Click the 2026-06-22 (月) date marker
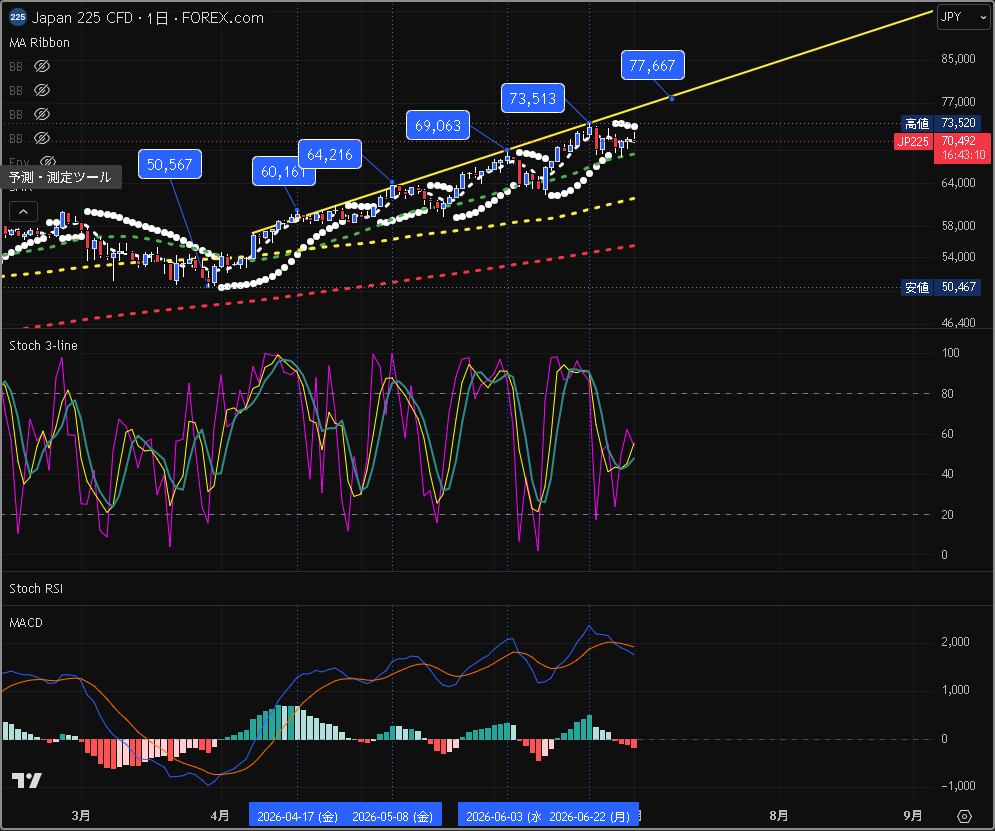The height and width of the screenshot is (831, 995). coord(590,816)
